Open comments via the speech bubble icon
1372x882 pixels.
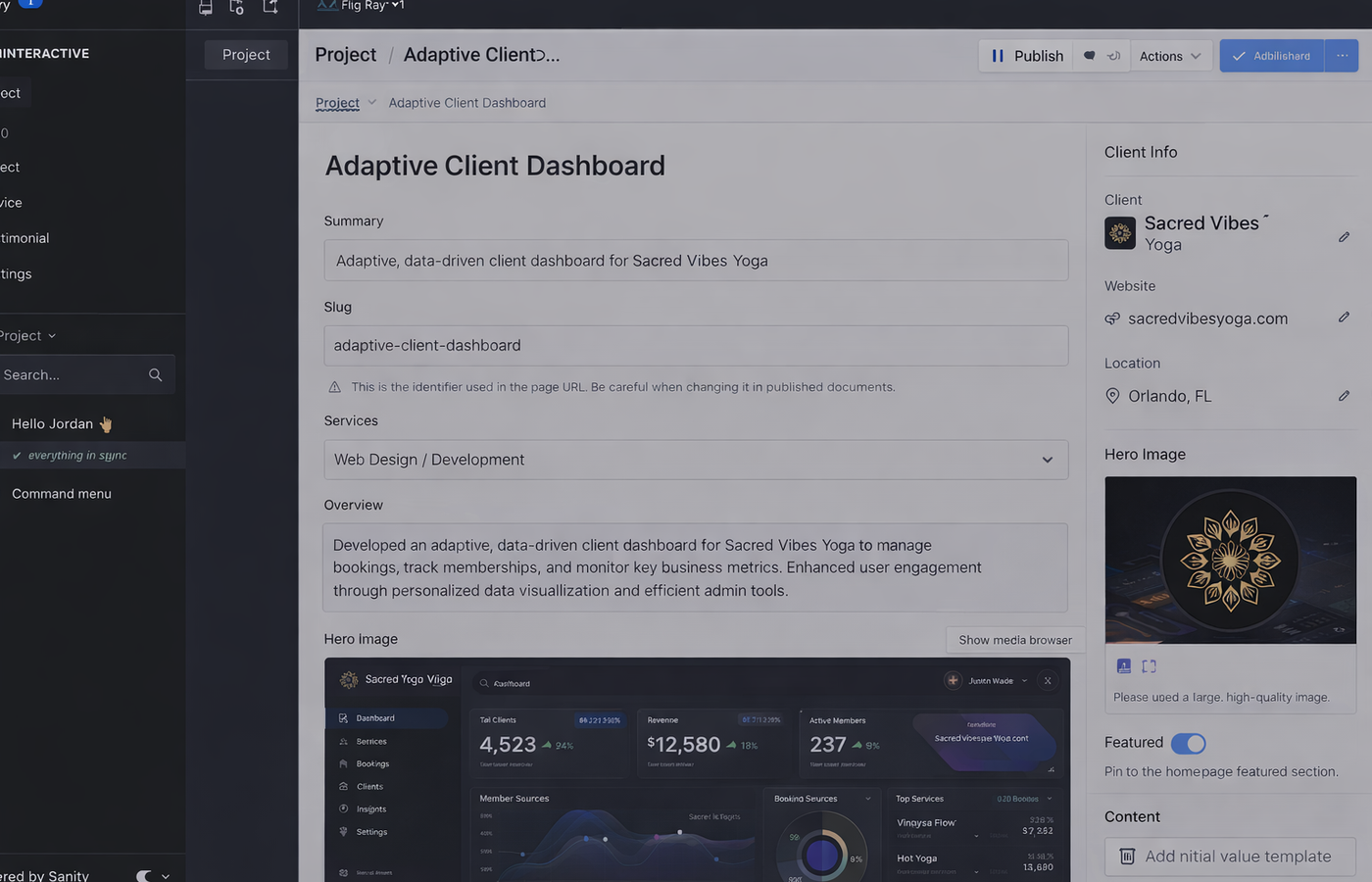(1090, 56)
